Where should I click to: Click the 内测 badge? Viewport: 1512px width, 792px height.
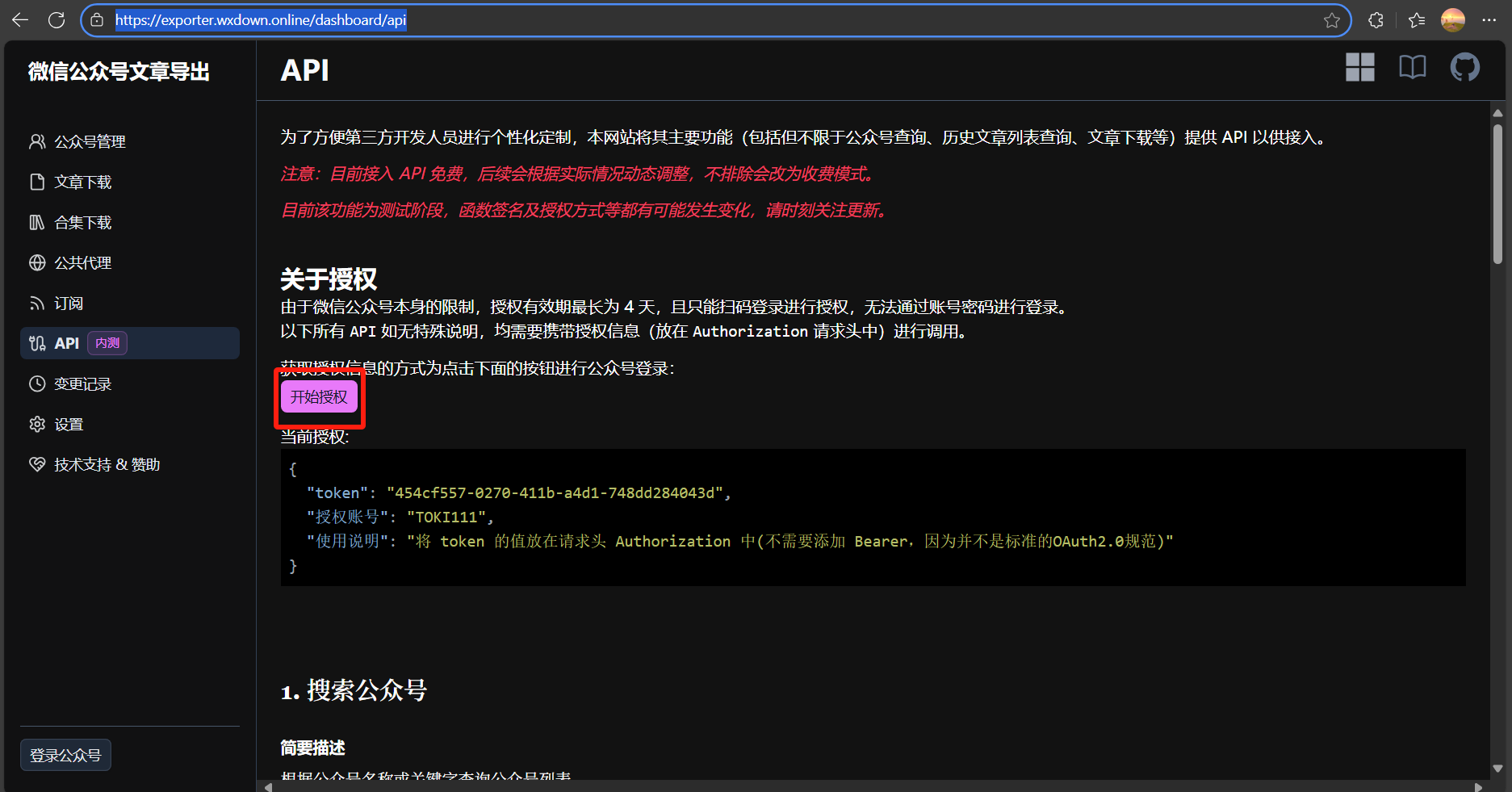click(x=107, y=343)
